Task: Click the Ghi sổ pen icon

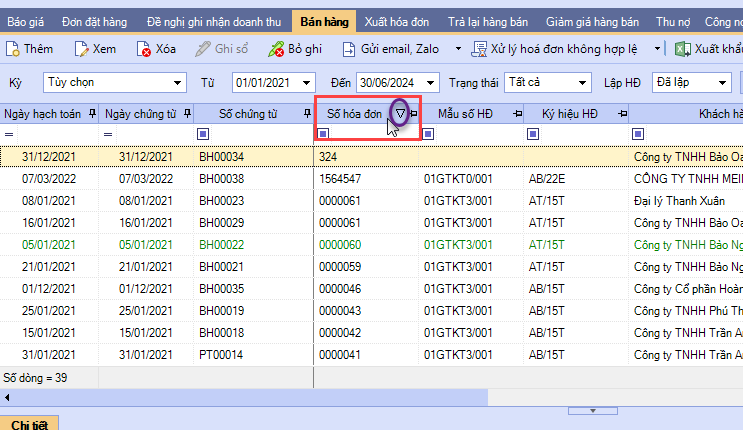Action: (203, 49)
